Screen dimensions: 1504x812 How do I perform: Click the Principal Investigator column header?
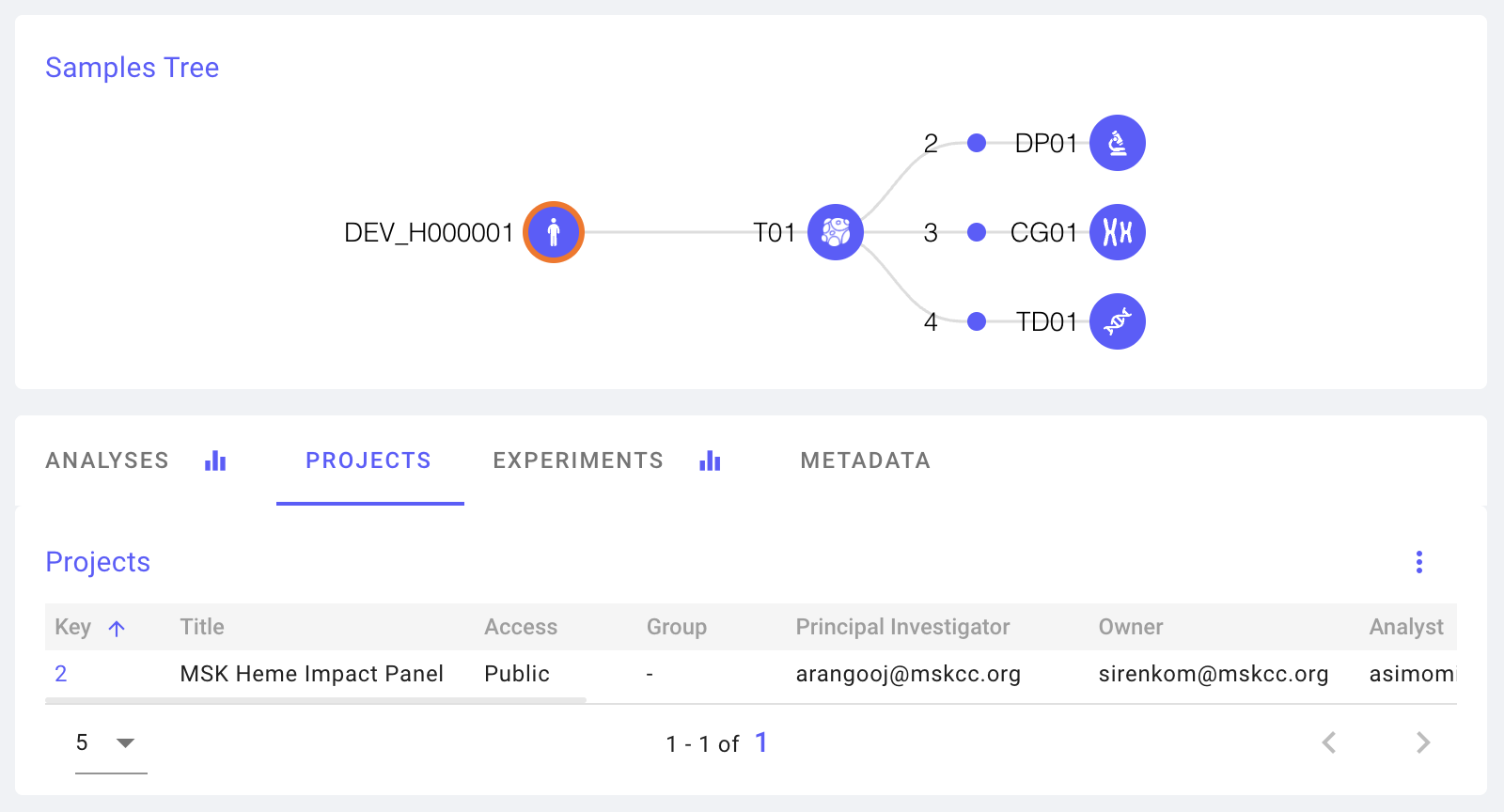point(902,627)
